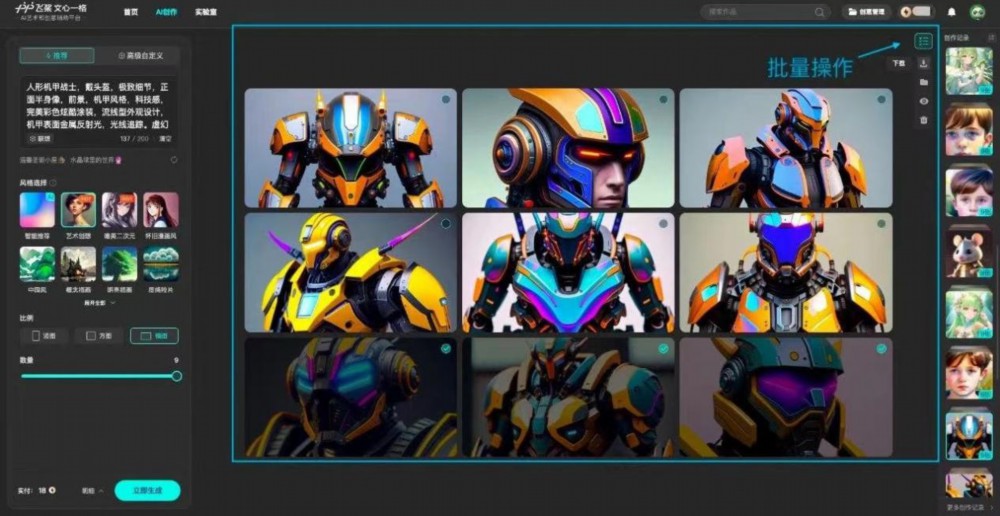Select the 智能推荐 gradient style swatch
1000x516 pixels.
click(37, 210)
